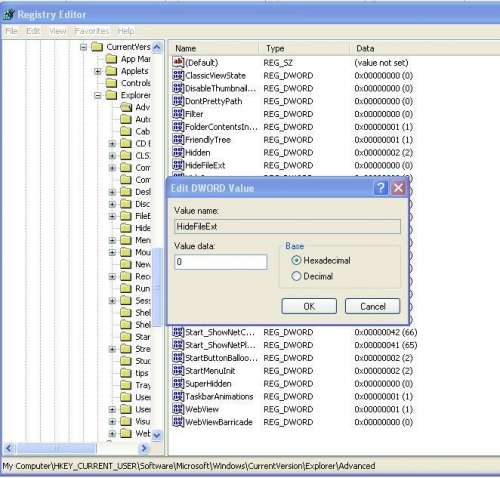This screenshot has width=500, height=478.
Task: Sort values by the Name column
Action: [x=214, y=48]
